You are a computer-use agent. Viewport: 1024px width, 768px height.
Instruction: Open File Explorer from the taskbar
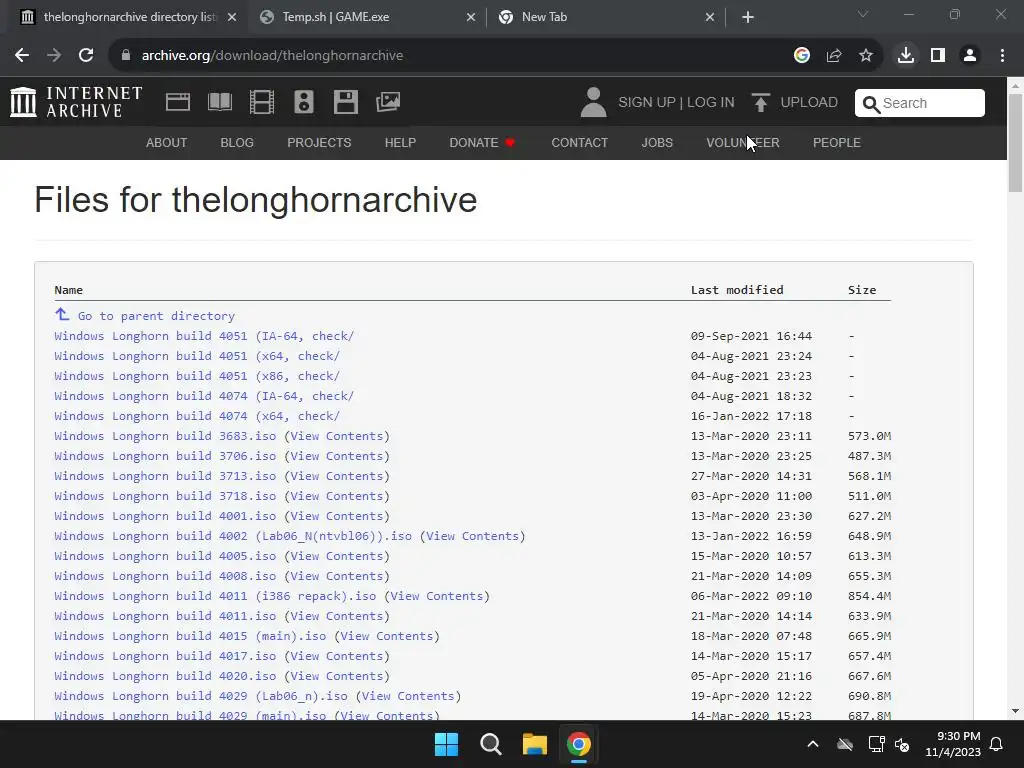534,744
